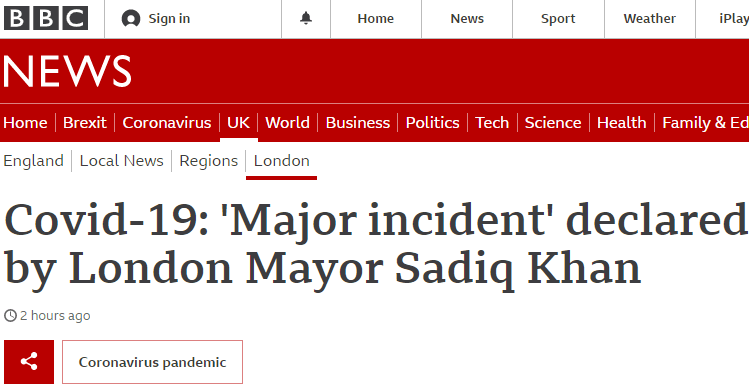Click the red share icon button
This screenshot has height=388, width=749.
coord(29,362)
